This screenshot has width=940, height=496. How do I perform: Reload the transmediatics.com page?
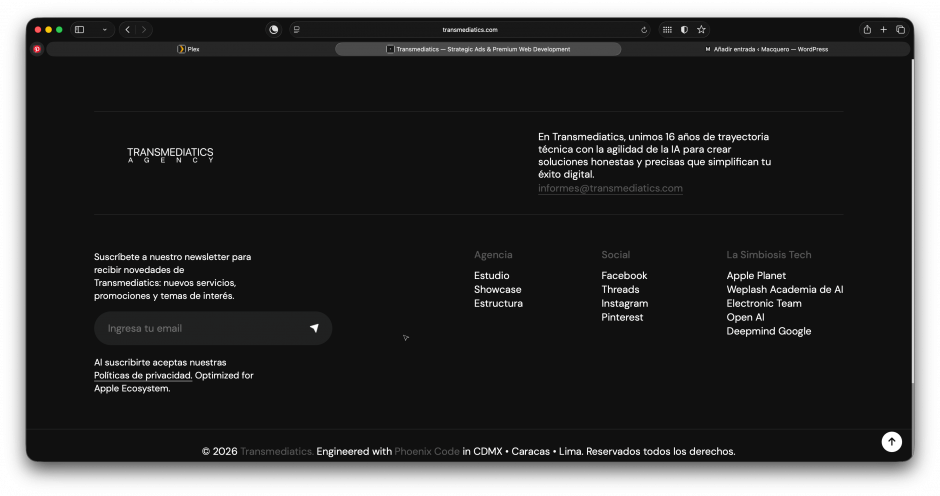coord(644,30)
